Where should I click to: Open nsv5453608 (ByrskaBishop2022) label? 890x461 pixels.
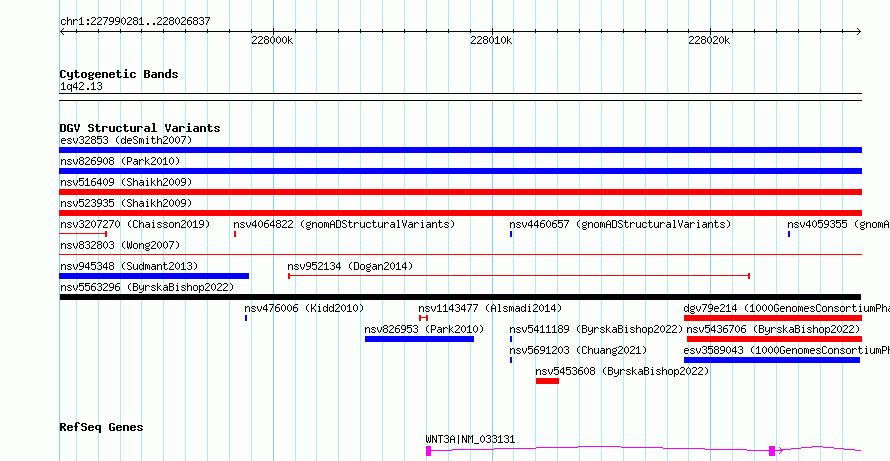[x=622, y=371]
